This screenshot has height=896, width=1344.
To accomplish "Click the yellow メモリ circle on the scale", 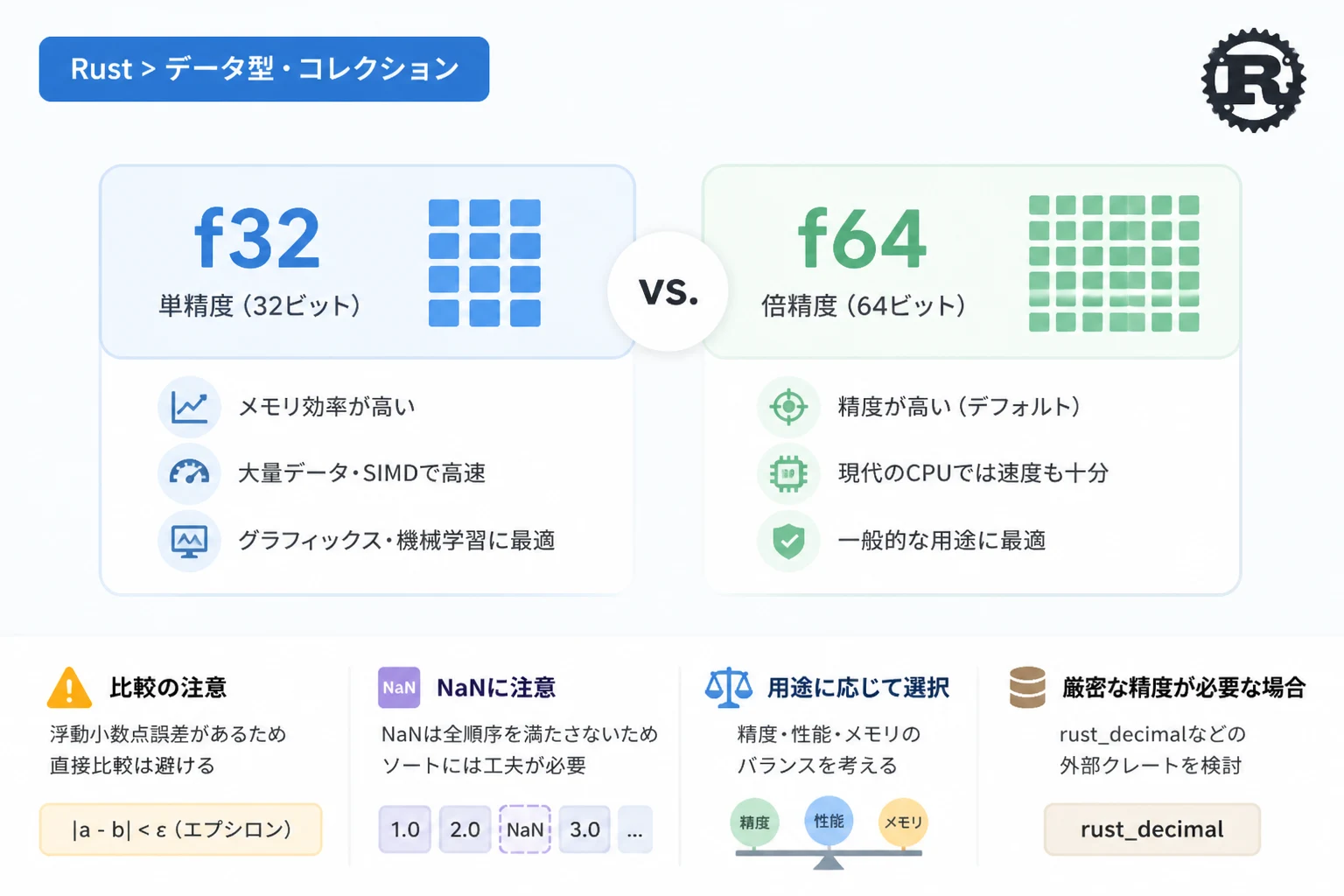I will click(x=903, y=822).
